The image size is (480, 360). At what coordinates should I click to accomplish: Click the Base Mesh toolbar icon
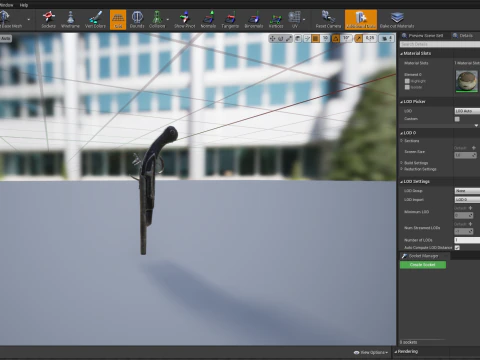pos(11,20)
